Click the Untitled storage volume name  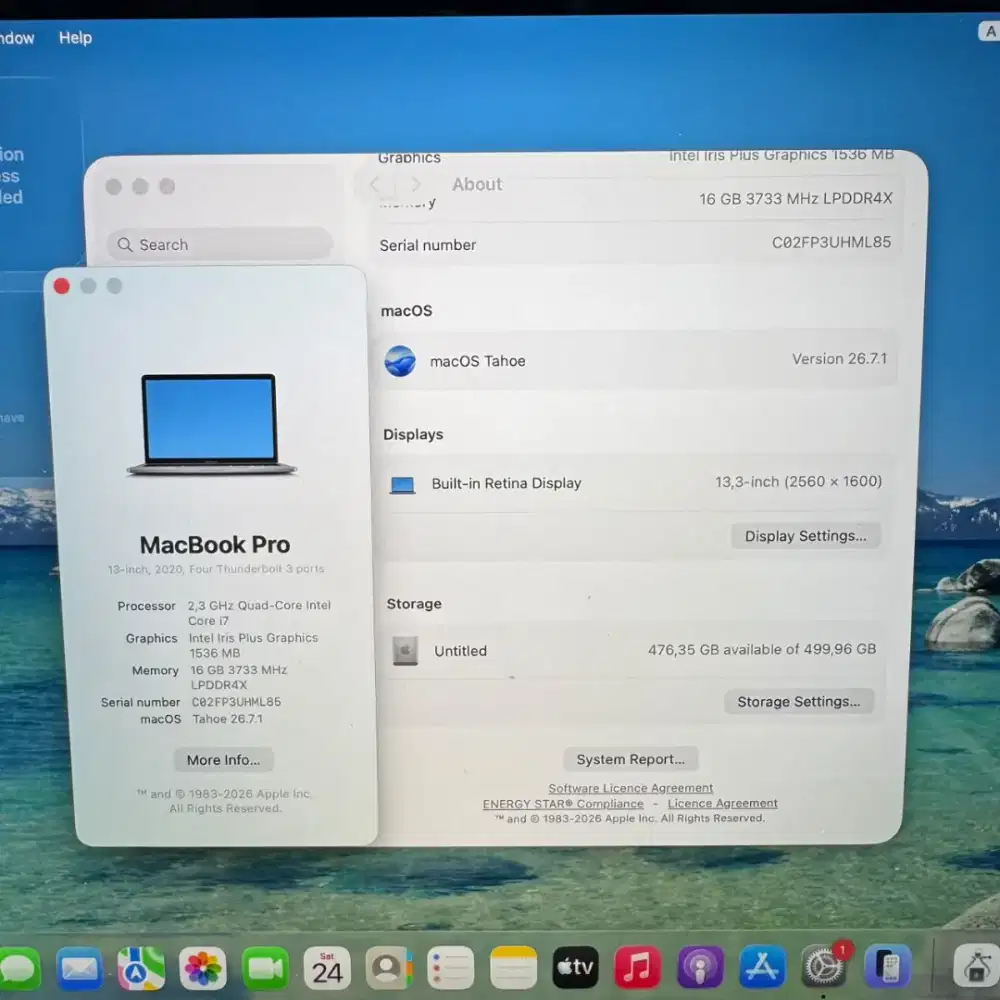(x=460, y=651)
